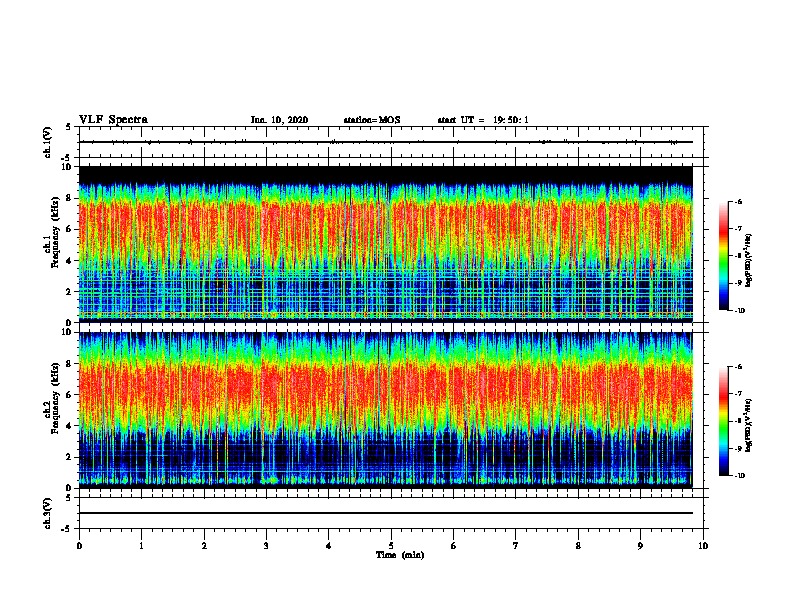Click the ch.3 voltage waveform trace
792x612 pixels.
[386, 513]
